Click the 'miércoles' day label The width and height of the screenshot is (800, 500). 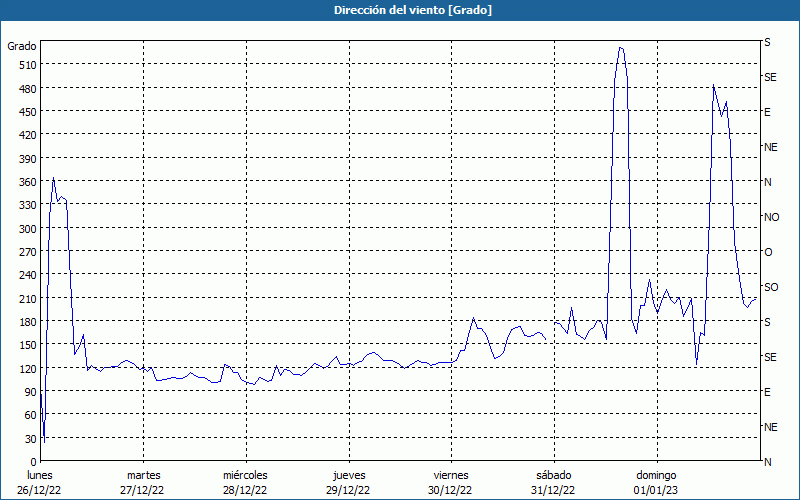coord(245,476)
